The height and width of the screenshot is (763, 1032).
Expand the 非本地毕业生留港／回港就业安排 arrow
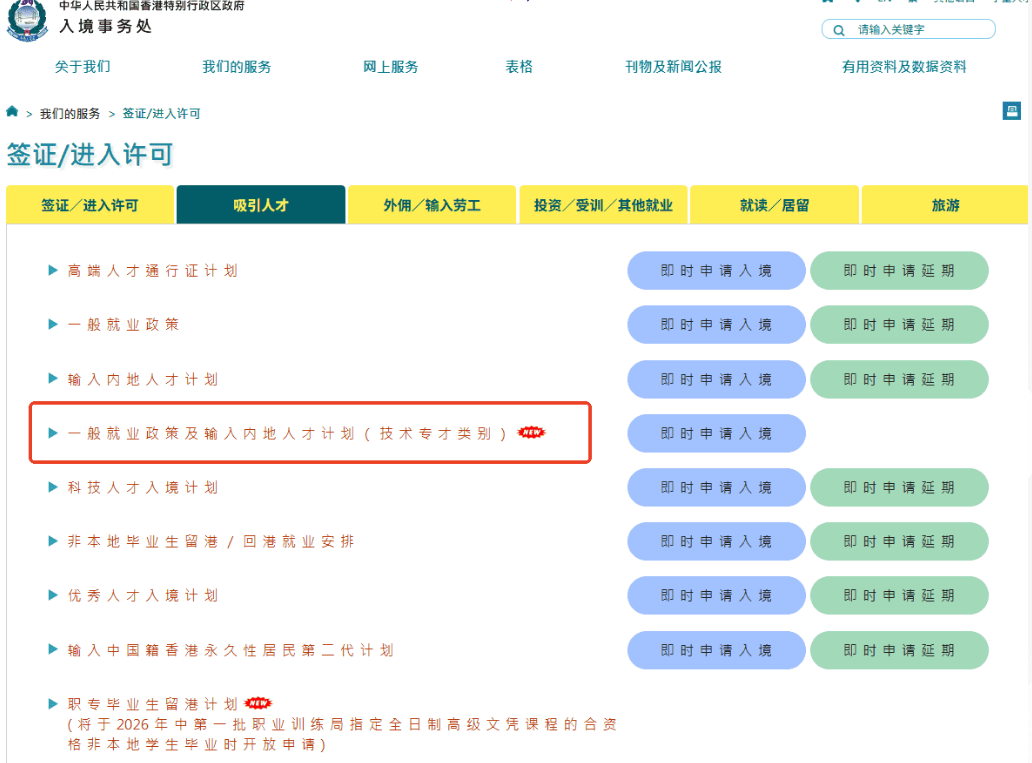[x=51, y=541]
